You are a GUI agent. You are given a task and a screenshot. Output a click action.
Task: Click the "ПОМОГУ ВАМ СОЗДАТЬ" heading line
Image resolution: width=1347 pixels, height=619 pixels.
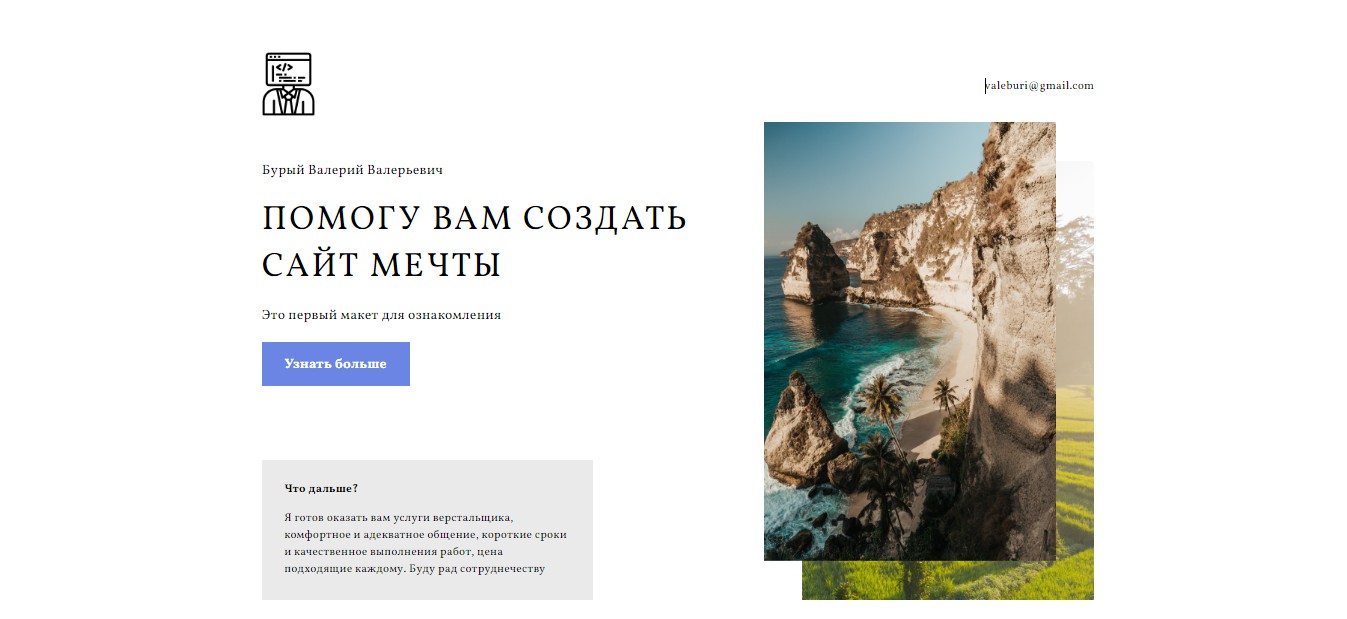[474, 218]
